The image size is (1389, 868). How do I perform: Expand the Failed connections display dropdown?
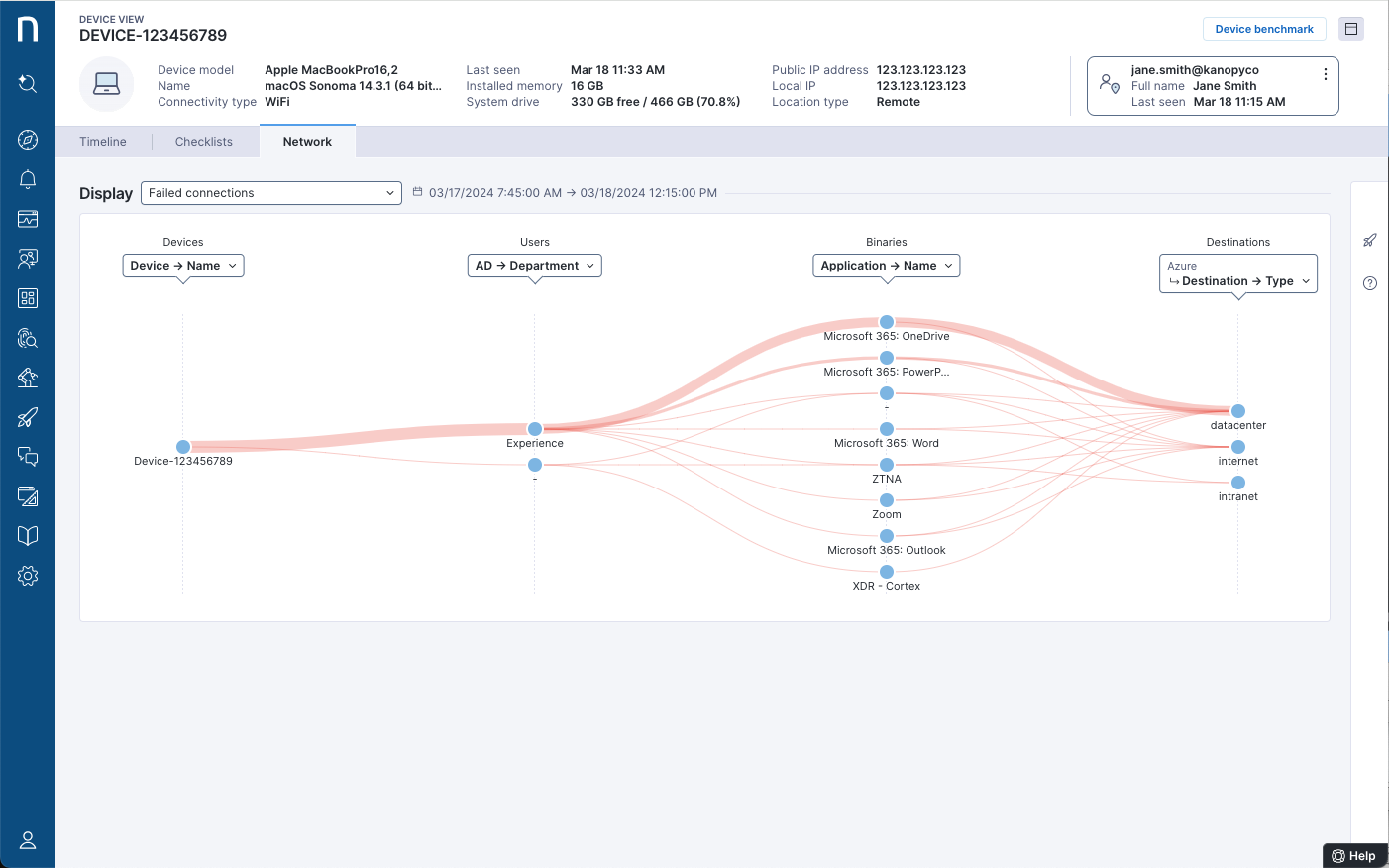pyautogui.click(x=270, y=193)
